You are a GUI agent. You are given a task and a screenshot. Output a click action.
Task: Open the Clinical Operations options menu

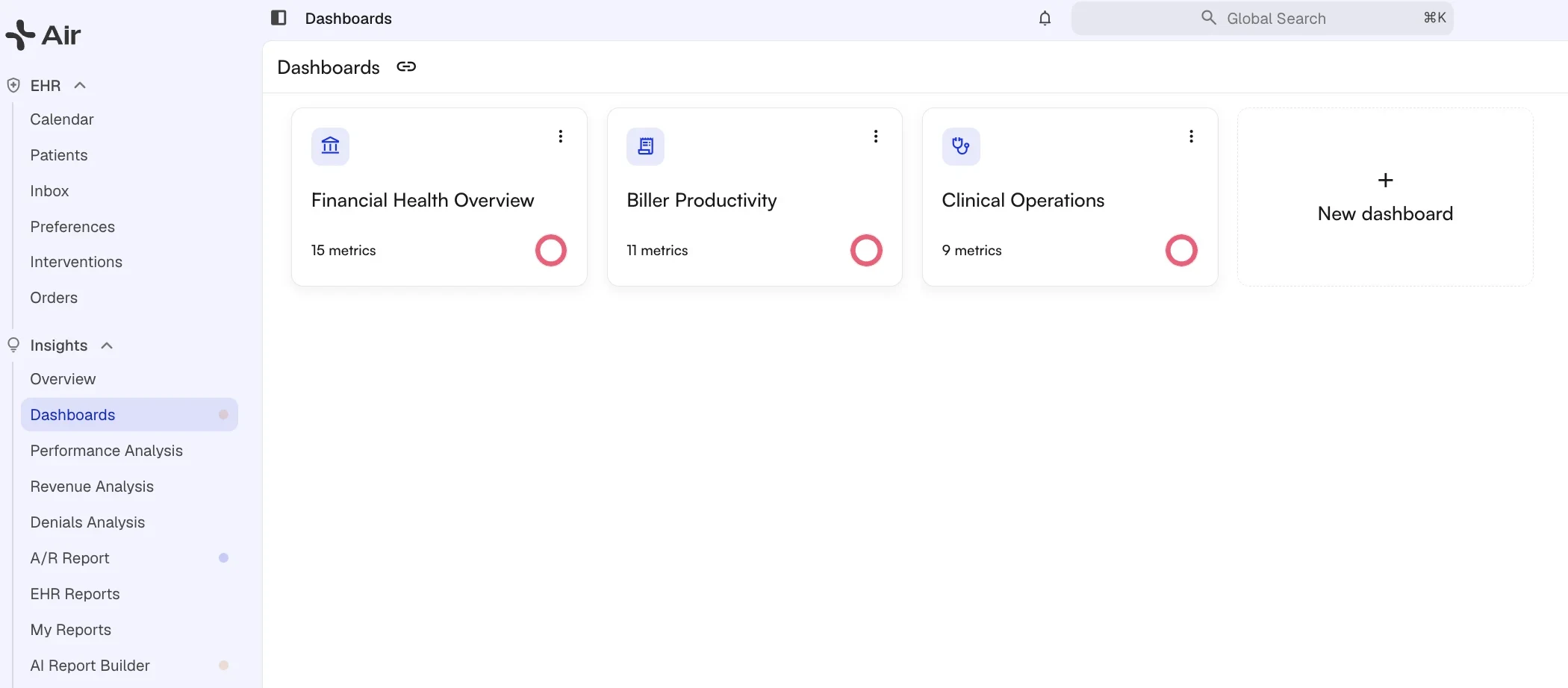(1191, 137)
